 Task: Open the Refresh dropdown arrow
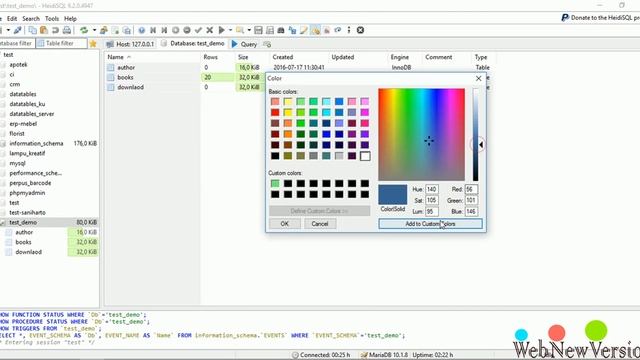(x=94, y=30)
